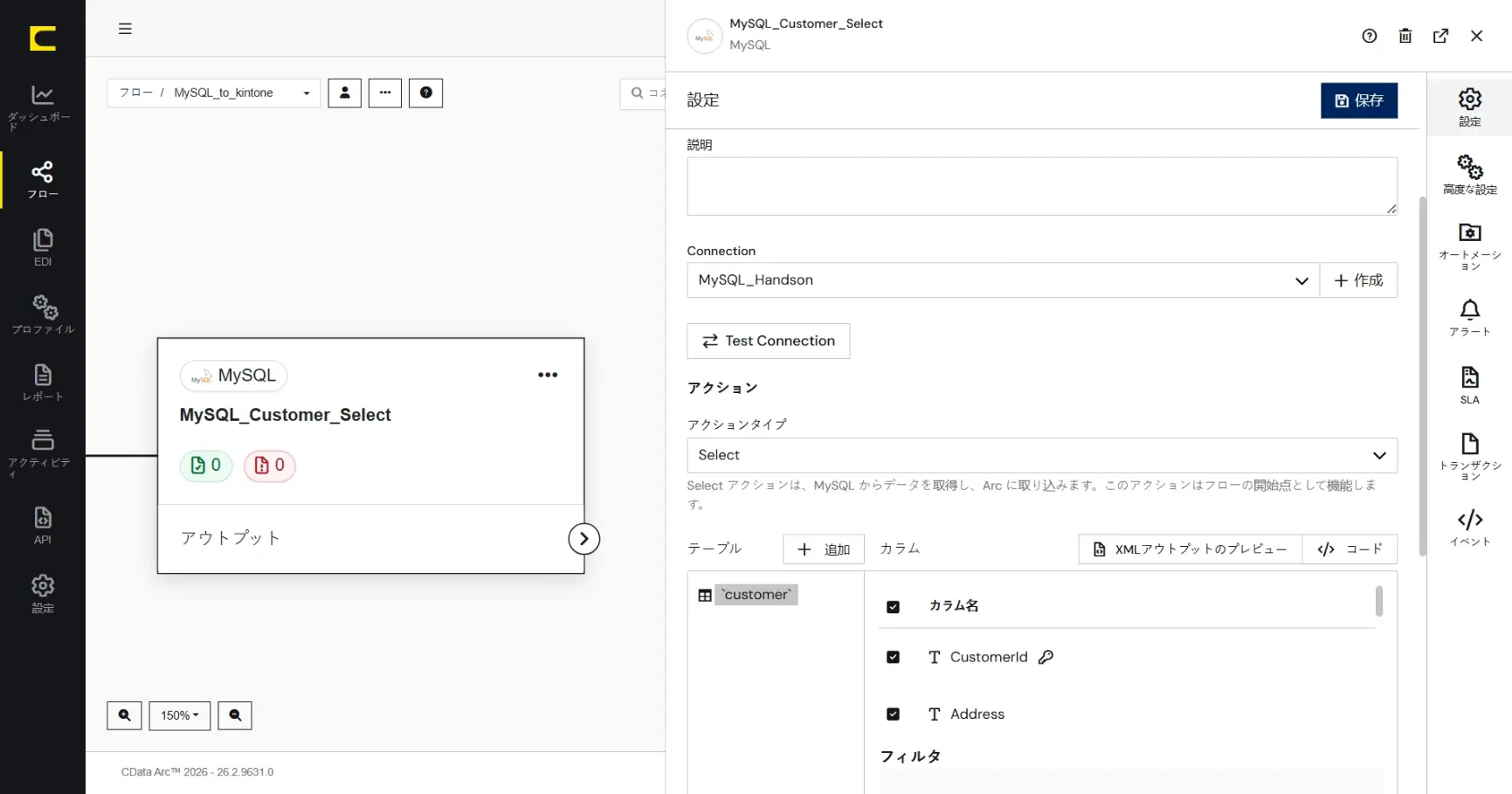This screenshot has width=1512, height=794.
Task: Open the API sidebar item
Action: point(42,525)
